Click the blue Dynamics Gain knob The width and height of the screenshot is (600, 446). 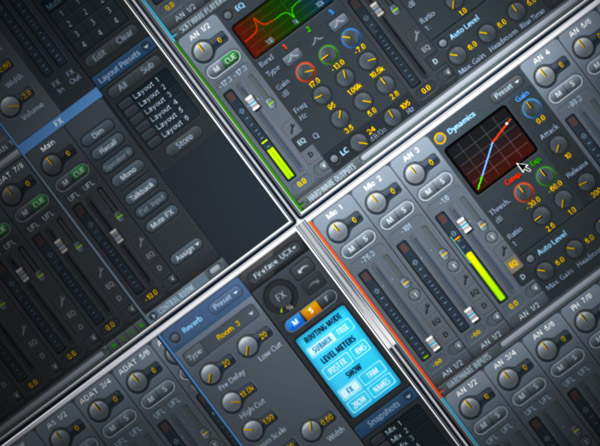pos(532,108)
